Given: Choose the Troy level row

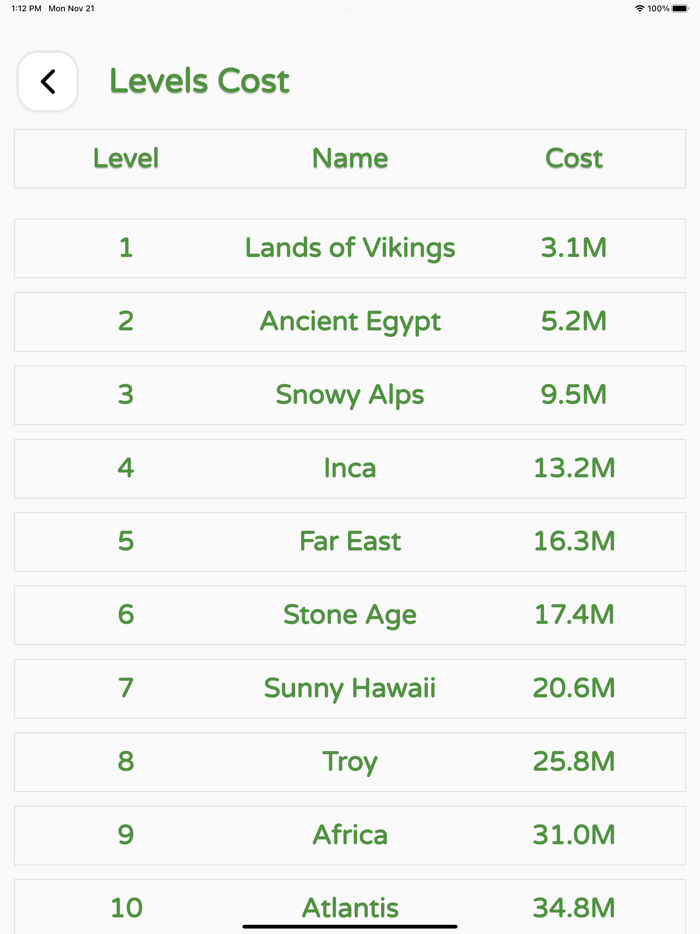Looking at the screenshot, I should (350, 762).
